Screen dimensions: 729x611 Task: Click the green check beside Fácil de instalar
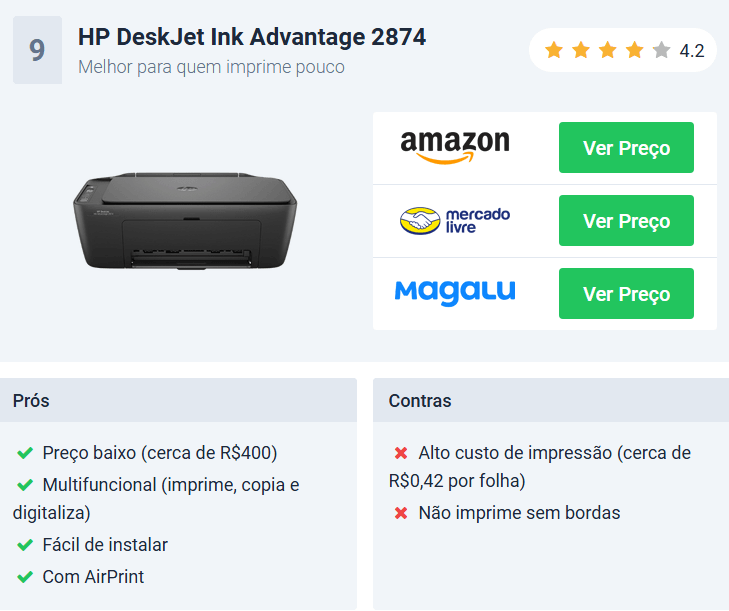coord(25,545)
